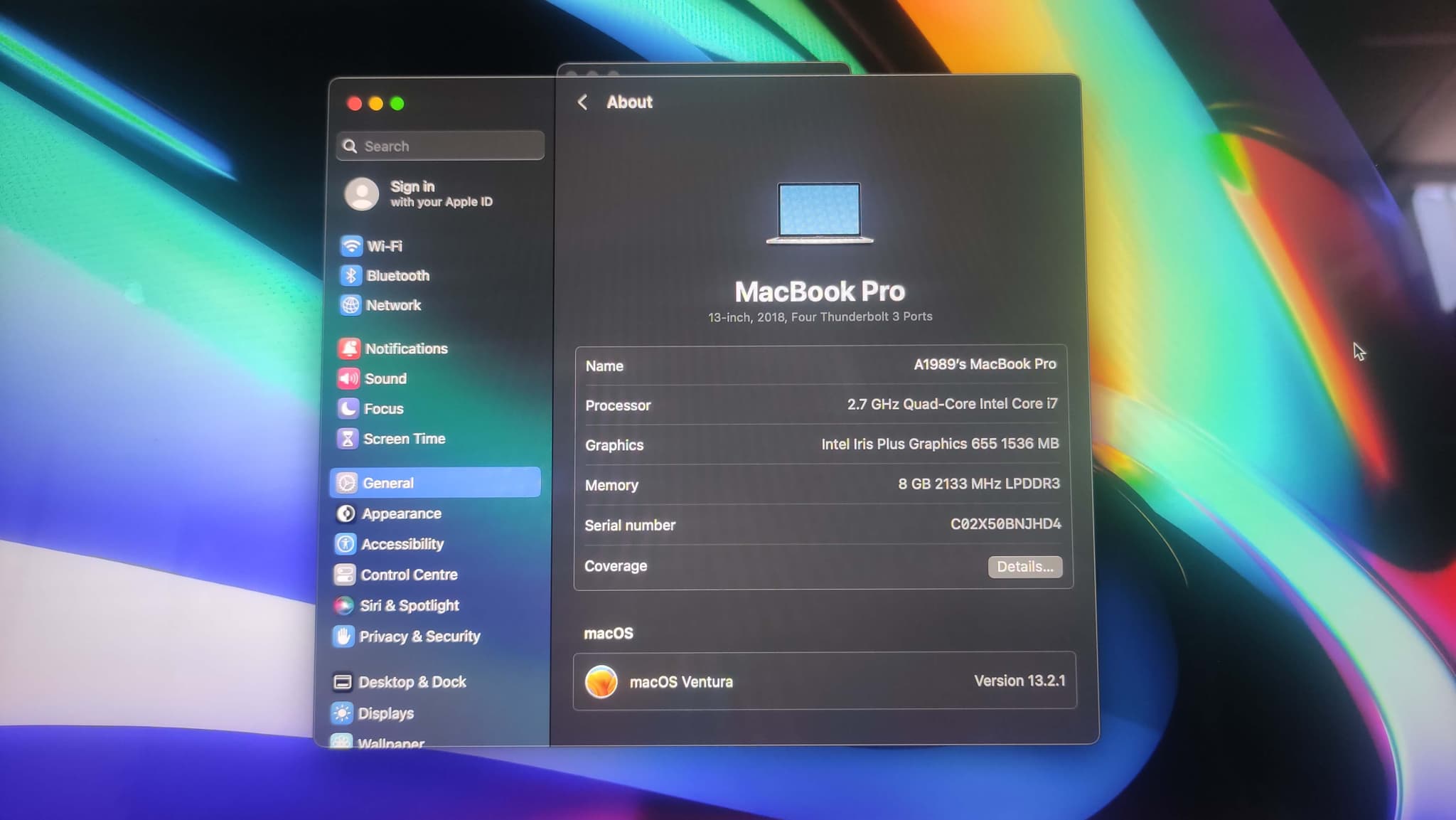Open the Control Centre icon
The width and height of the screenshot is (1456, 820).
345,575
